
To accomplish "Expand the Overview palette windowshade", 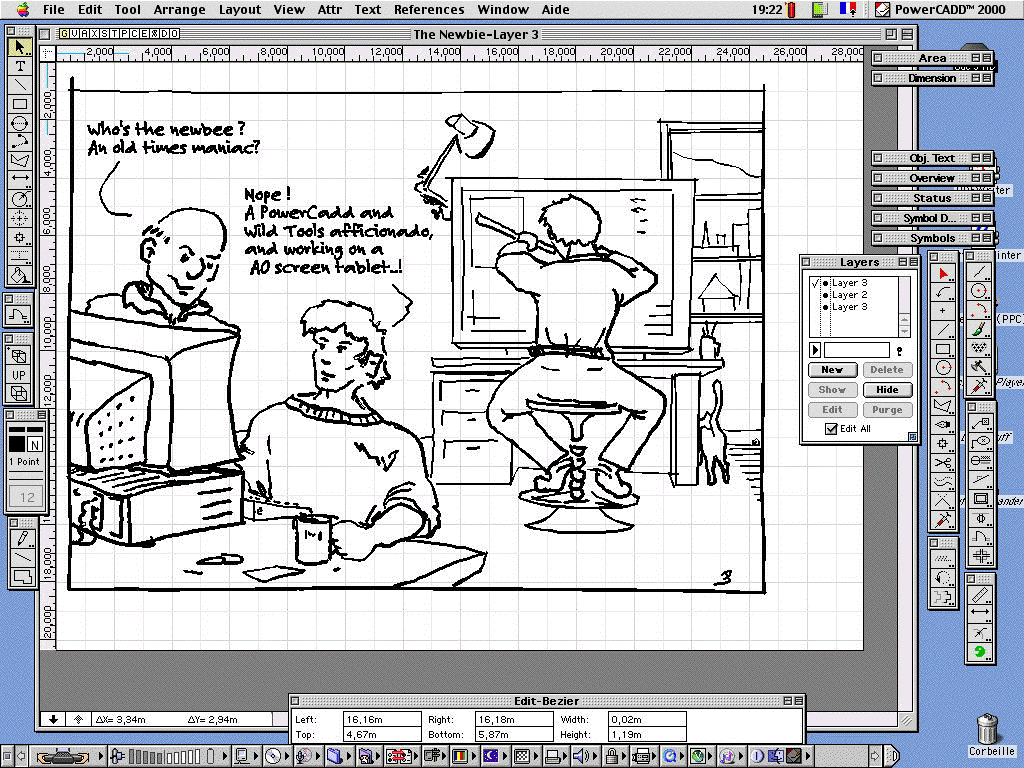I will tap(987, 178).
